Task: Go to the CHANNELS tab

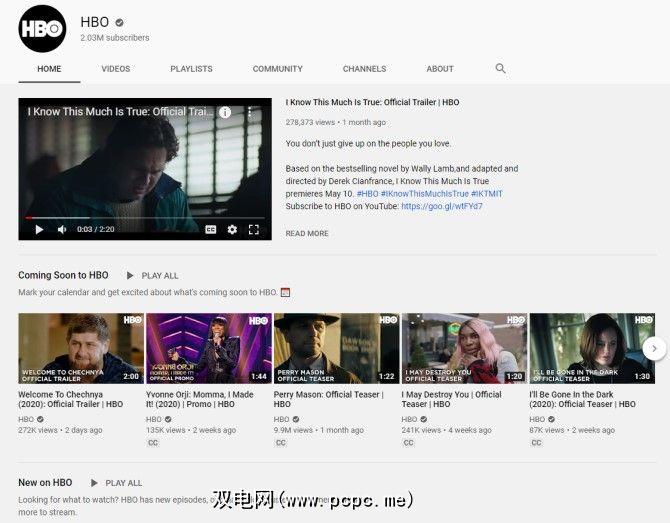Action: [x=364, y=69]
